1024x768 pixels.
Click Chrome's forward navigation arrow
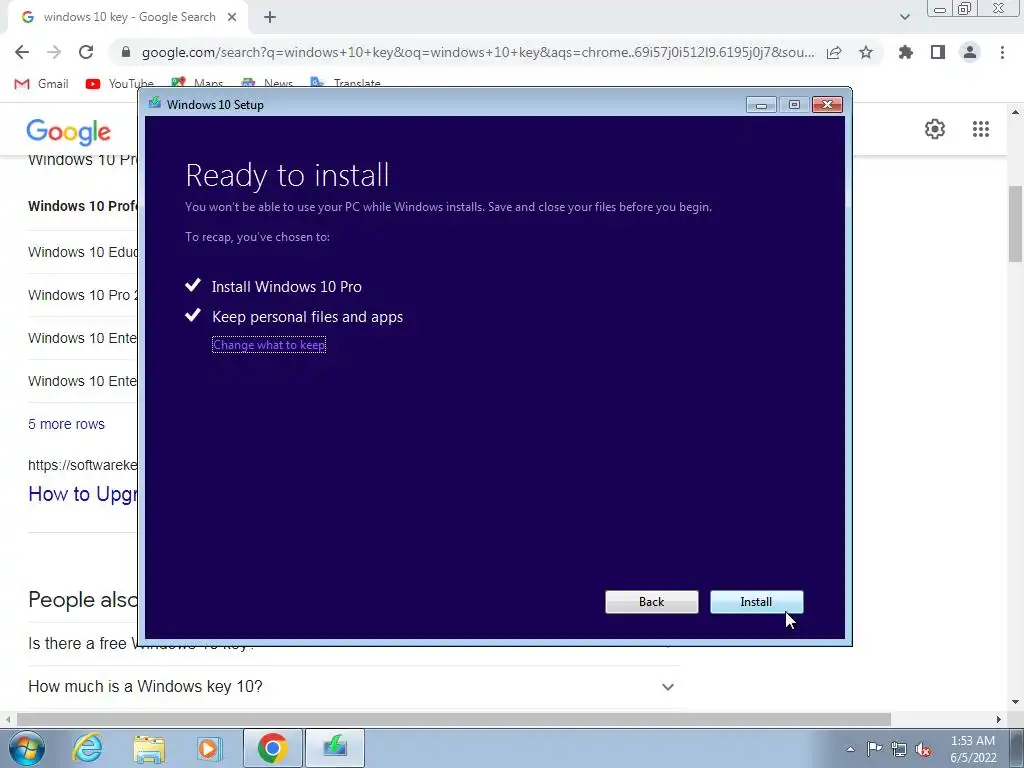pos(54,52)
